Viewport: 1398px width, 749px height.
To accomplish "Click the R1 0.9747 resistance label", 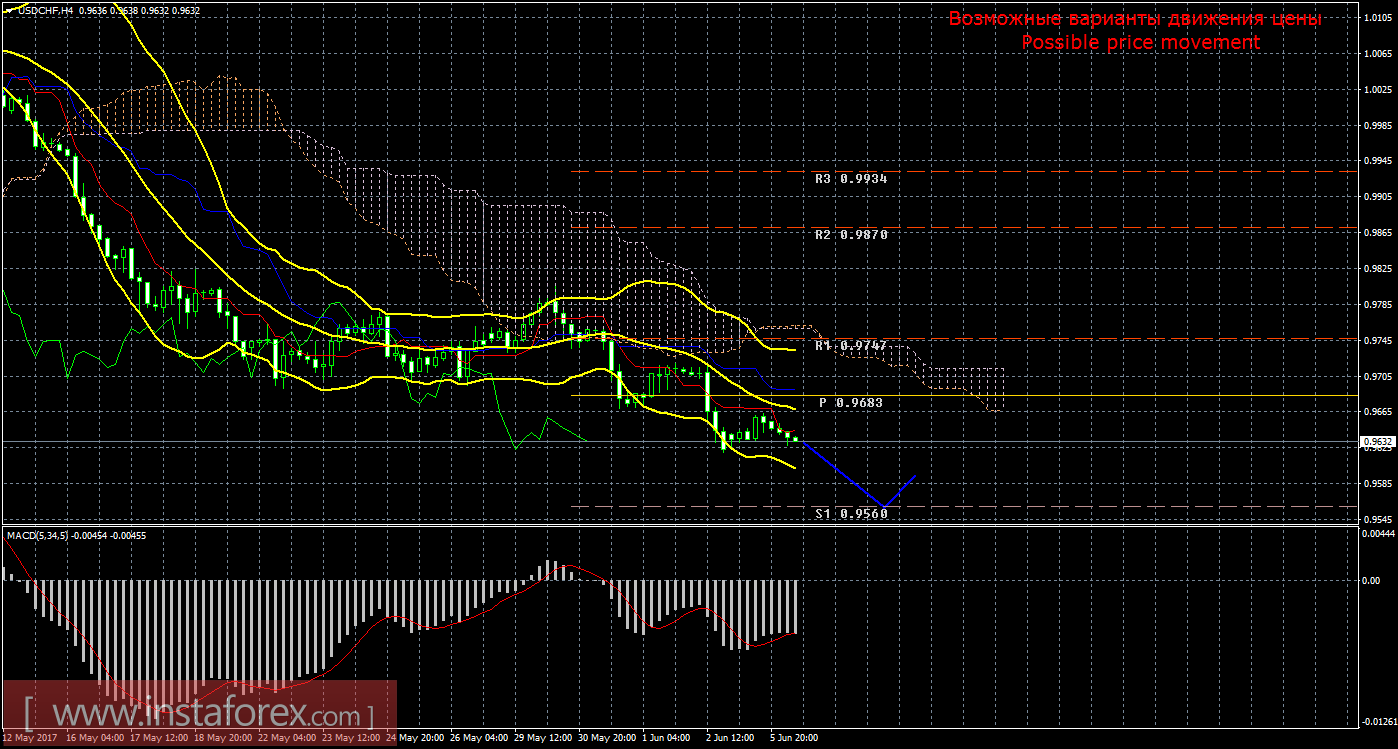I will pyautogui.click(x=851, y=345).
